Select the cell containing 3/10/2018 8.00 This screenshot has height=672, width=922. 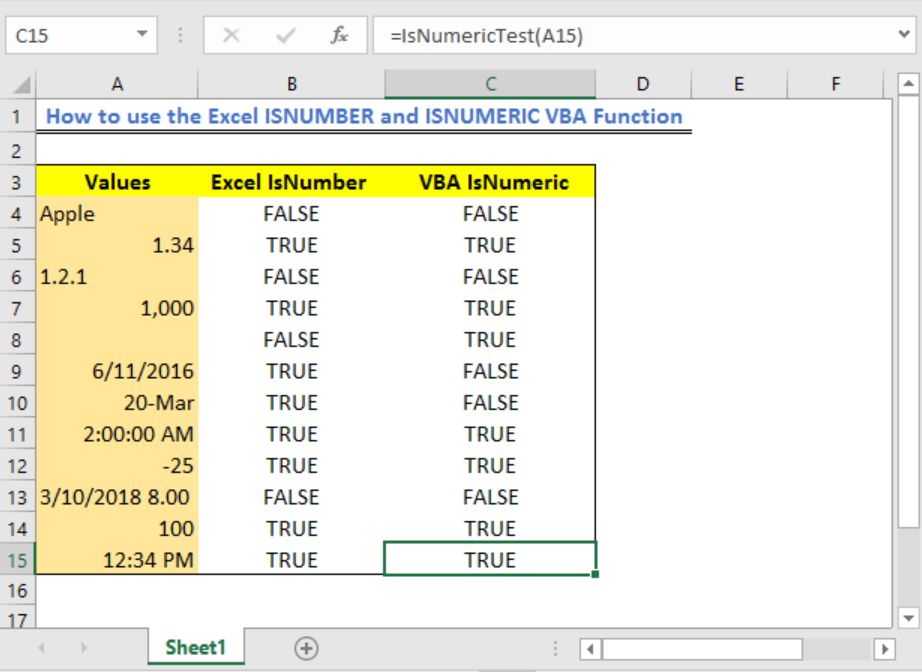click(117, 497)
